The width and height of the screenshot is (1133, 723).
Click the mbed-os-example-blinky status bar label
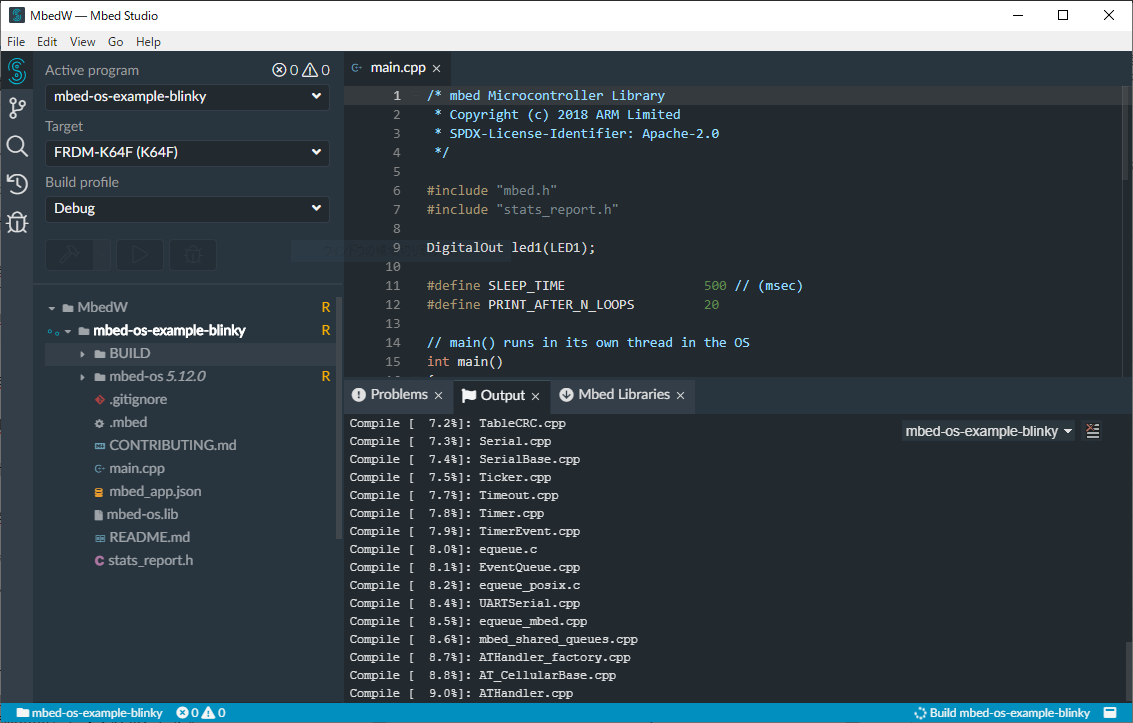[x=90, y=713]
